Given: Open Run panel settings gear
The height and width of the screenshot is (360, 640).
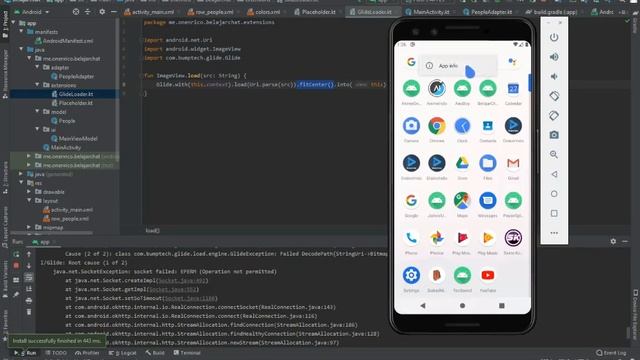Looking at the screenshot, I should 613,242.
